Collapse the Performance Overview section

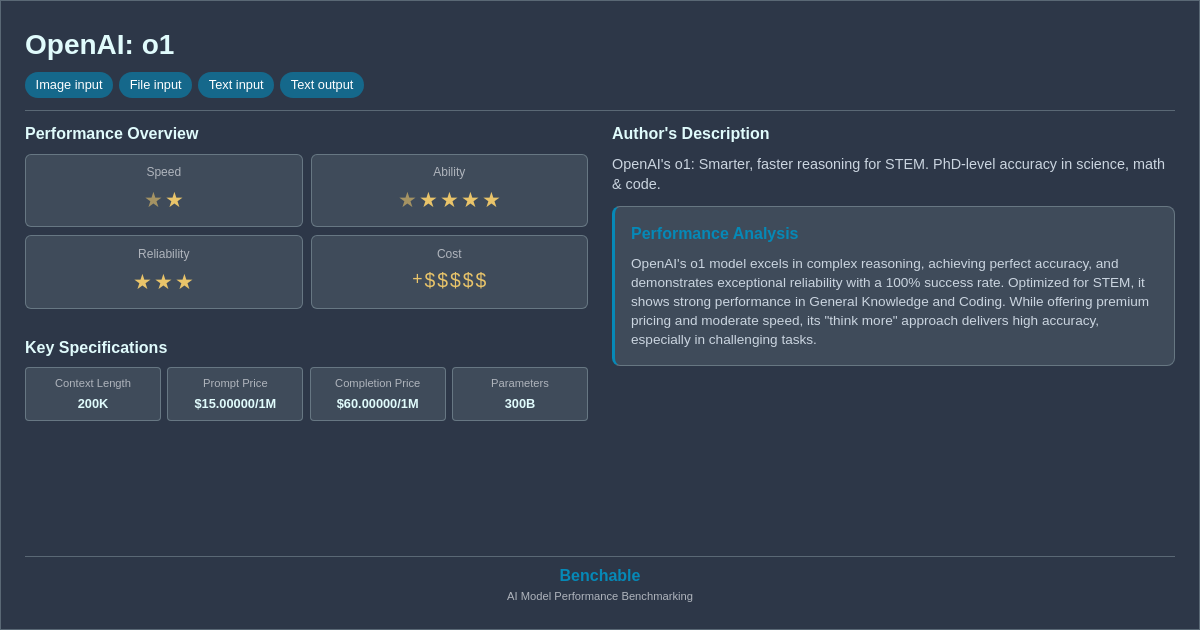click(x=112, y=133)
